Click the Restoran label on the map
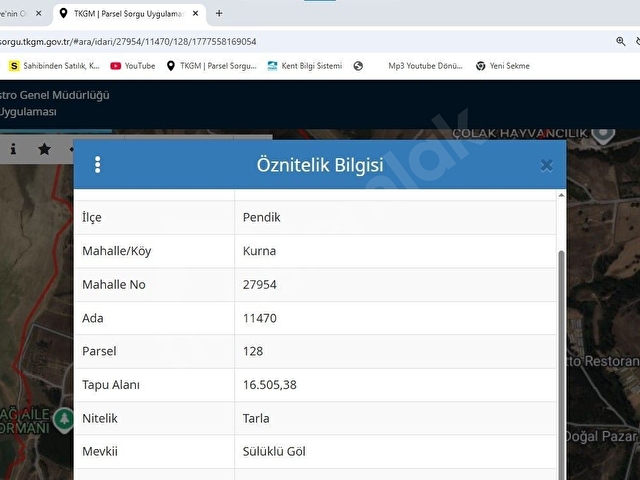 coord(603,361)
